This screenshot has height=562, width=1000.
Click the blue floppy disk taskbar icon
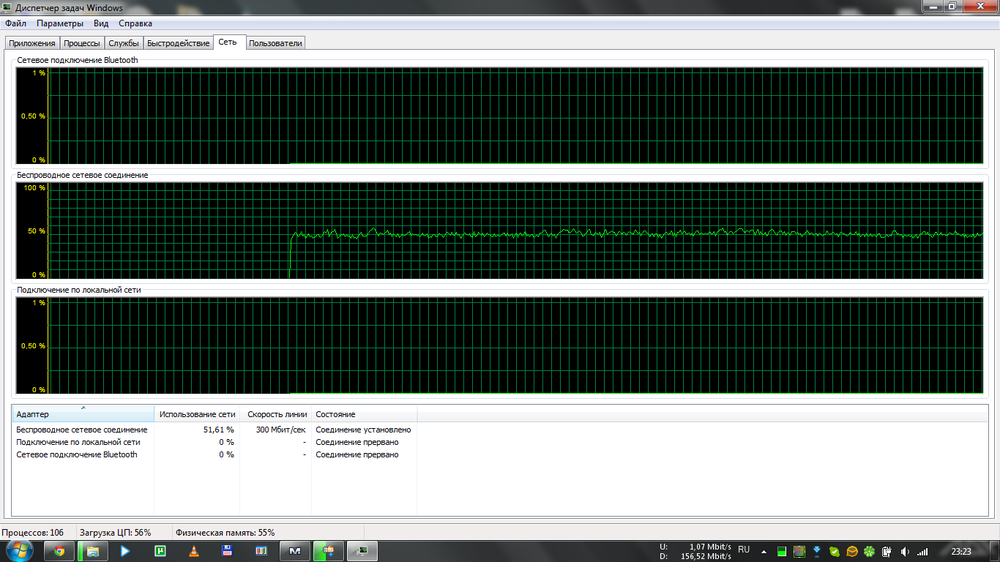227,551
